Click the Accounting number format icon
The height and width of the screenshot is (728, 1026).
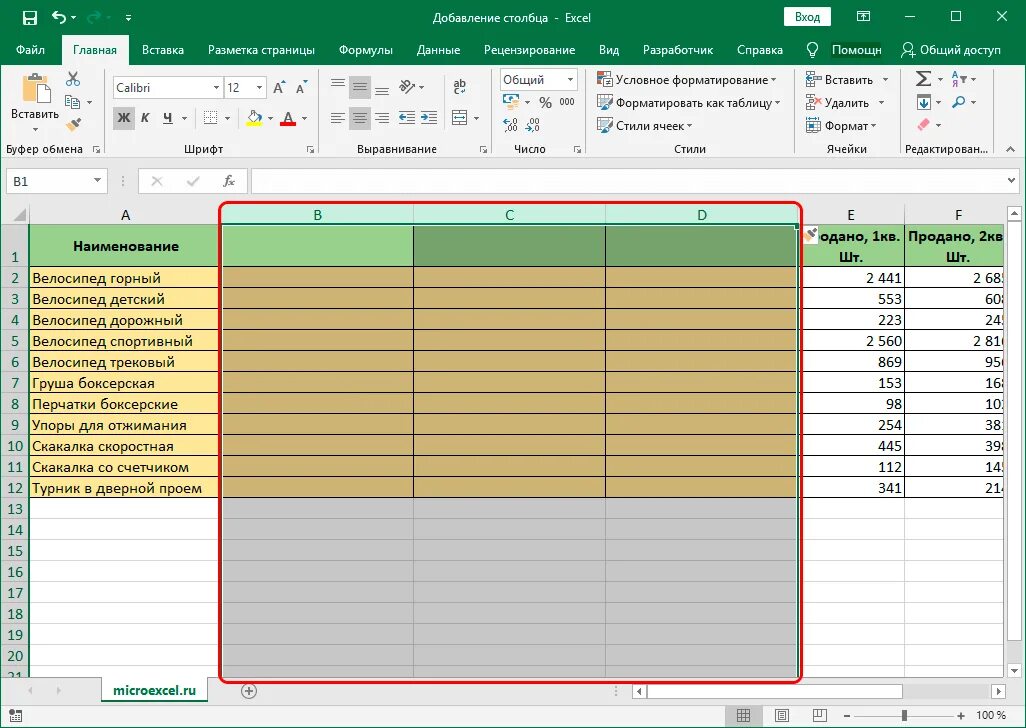[x=510, y=101]
